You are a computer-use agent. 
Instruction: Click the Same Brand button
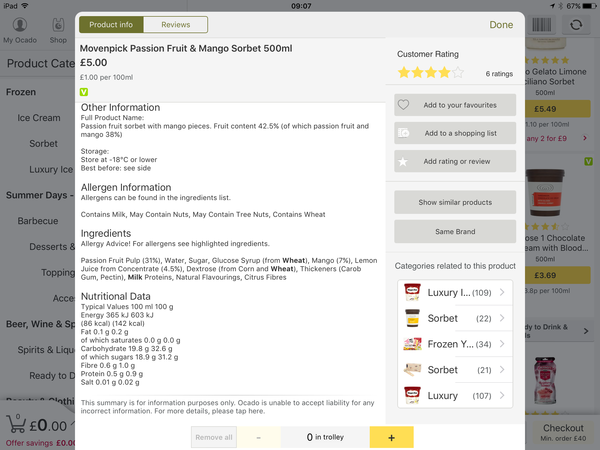[455, 232]
